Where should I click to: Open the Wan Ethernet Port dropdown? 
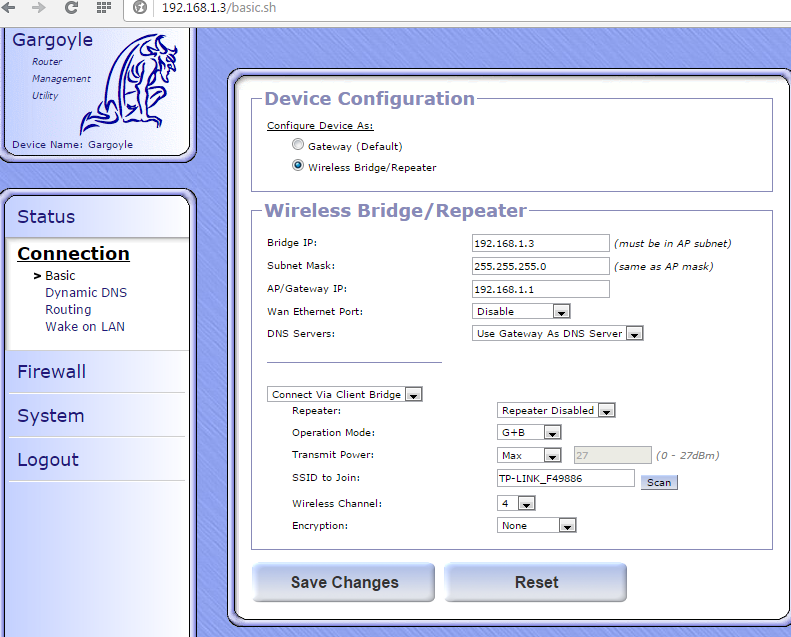[x=521, y=311]
